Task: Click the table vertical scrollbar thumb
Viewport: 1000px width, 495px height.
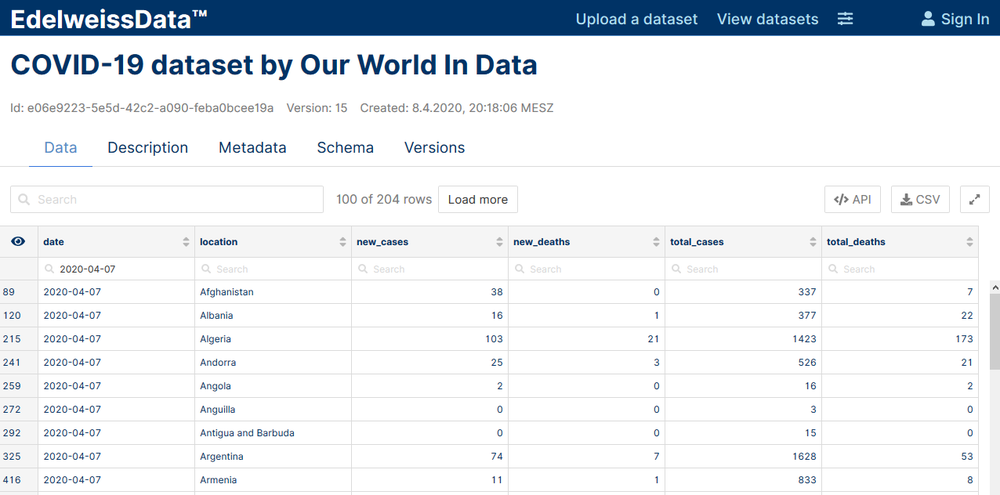Action: (994, 331)
